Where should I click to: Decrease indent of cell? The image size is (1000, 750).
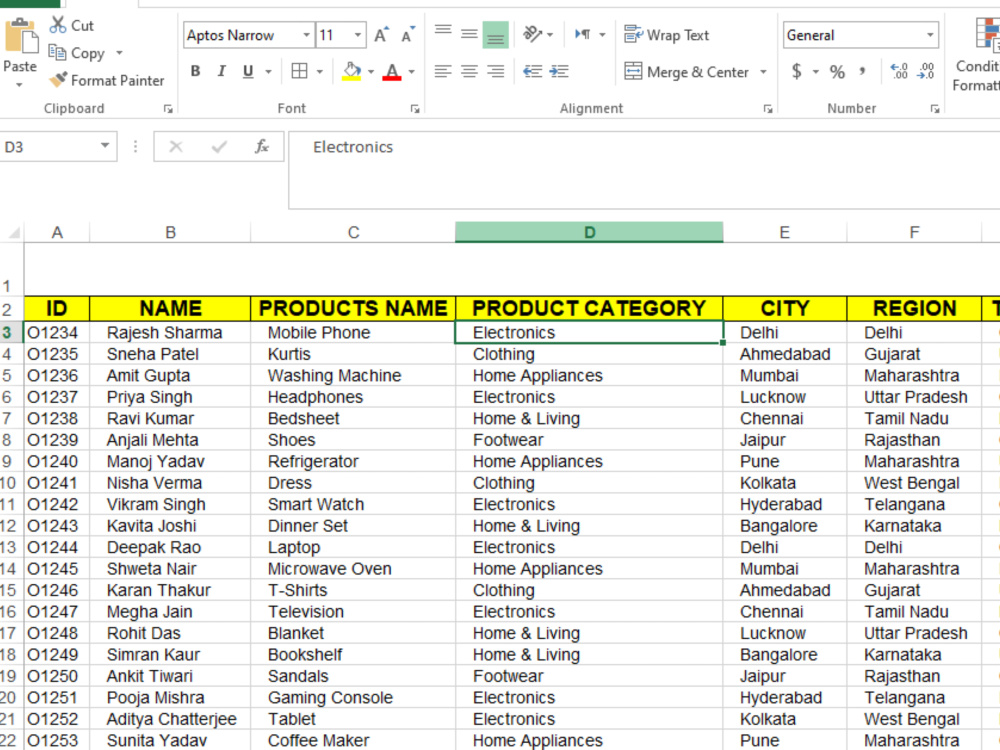coord(533,71)
